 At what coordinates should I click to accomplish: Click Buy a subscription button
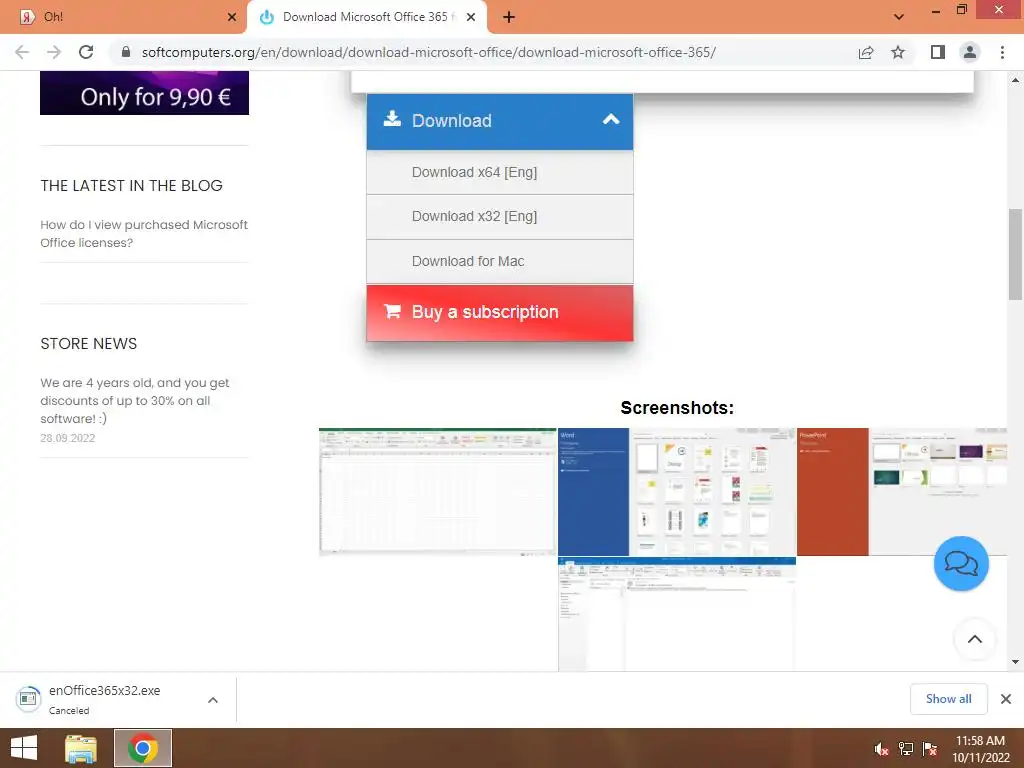coord(500,313)
